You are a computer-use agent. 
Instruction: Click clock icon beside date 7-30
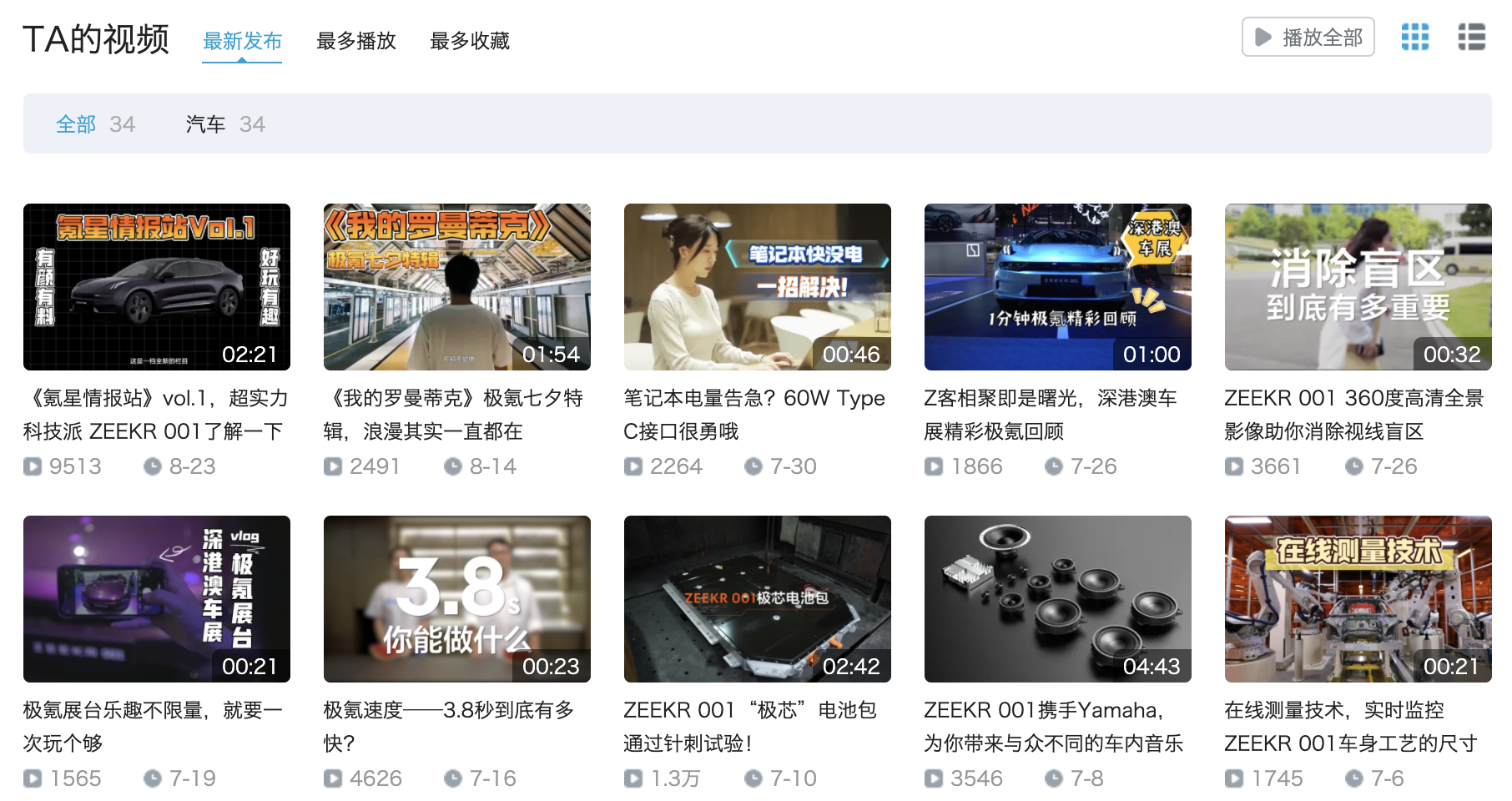pos(753,466)
